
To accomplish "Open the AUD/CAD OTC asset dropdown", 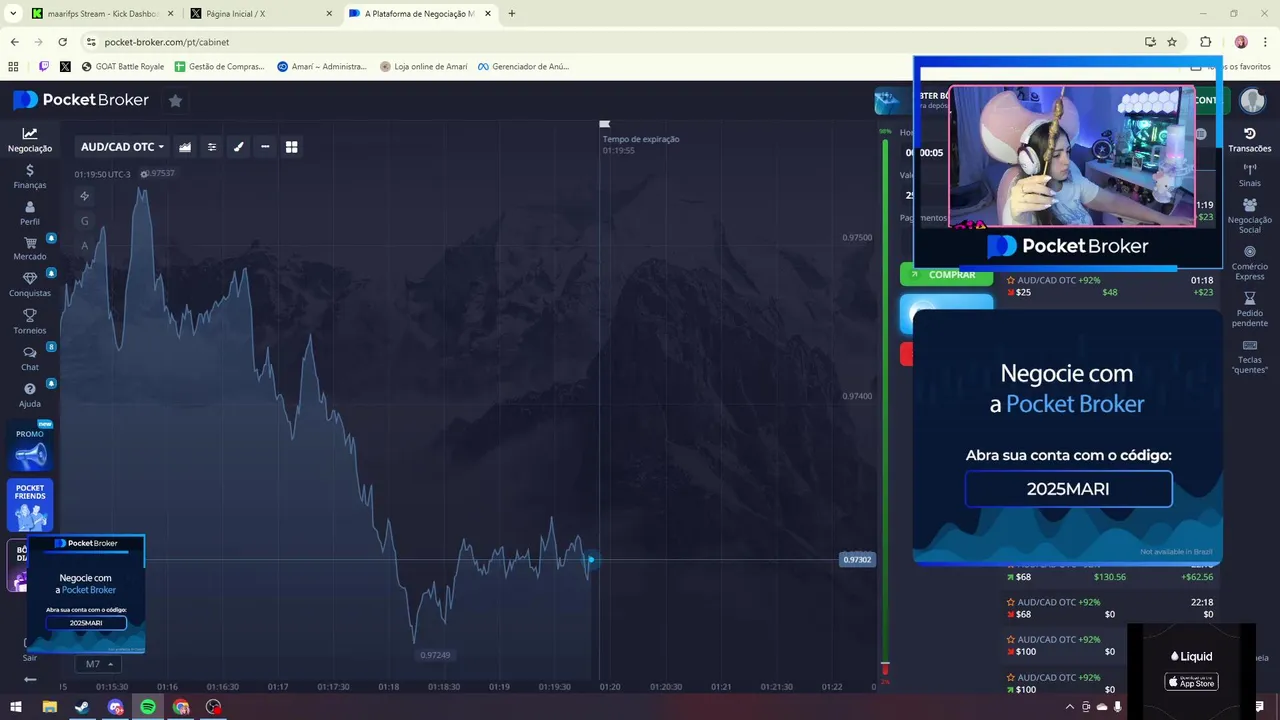I will [122, 147].
